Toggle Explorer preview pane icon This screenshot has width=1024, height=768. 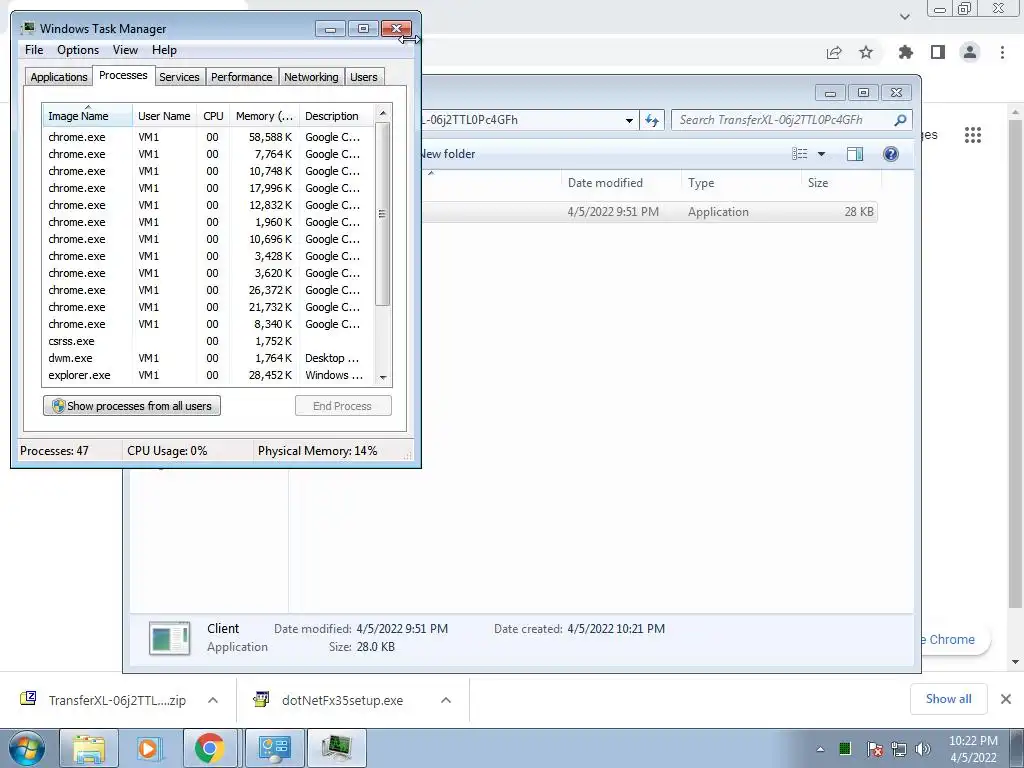(855, 154)
